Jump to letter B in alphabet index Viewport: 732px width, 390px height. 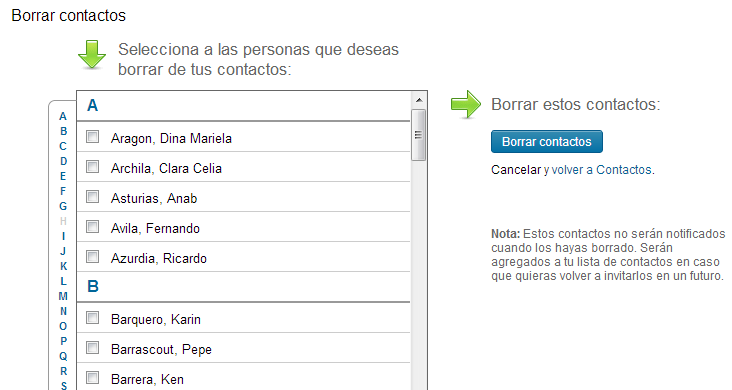[63, 131]
